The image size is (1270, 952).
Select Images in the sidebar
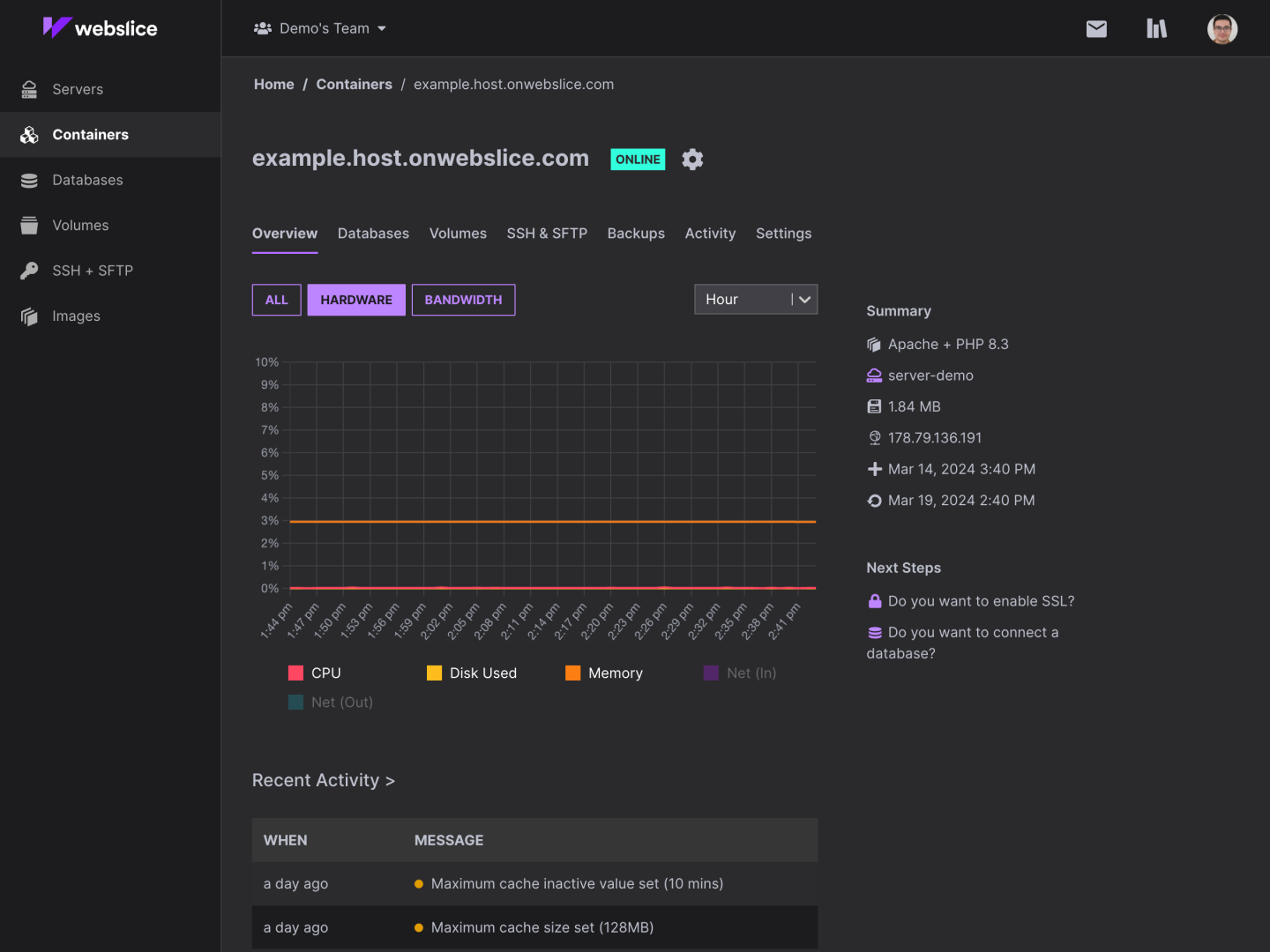coord(76,316)
